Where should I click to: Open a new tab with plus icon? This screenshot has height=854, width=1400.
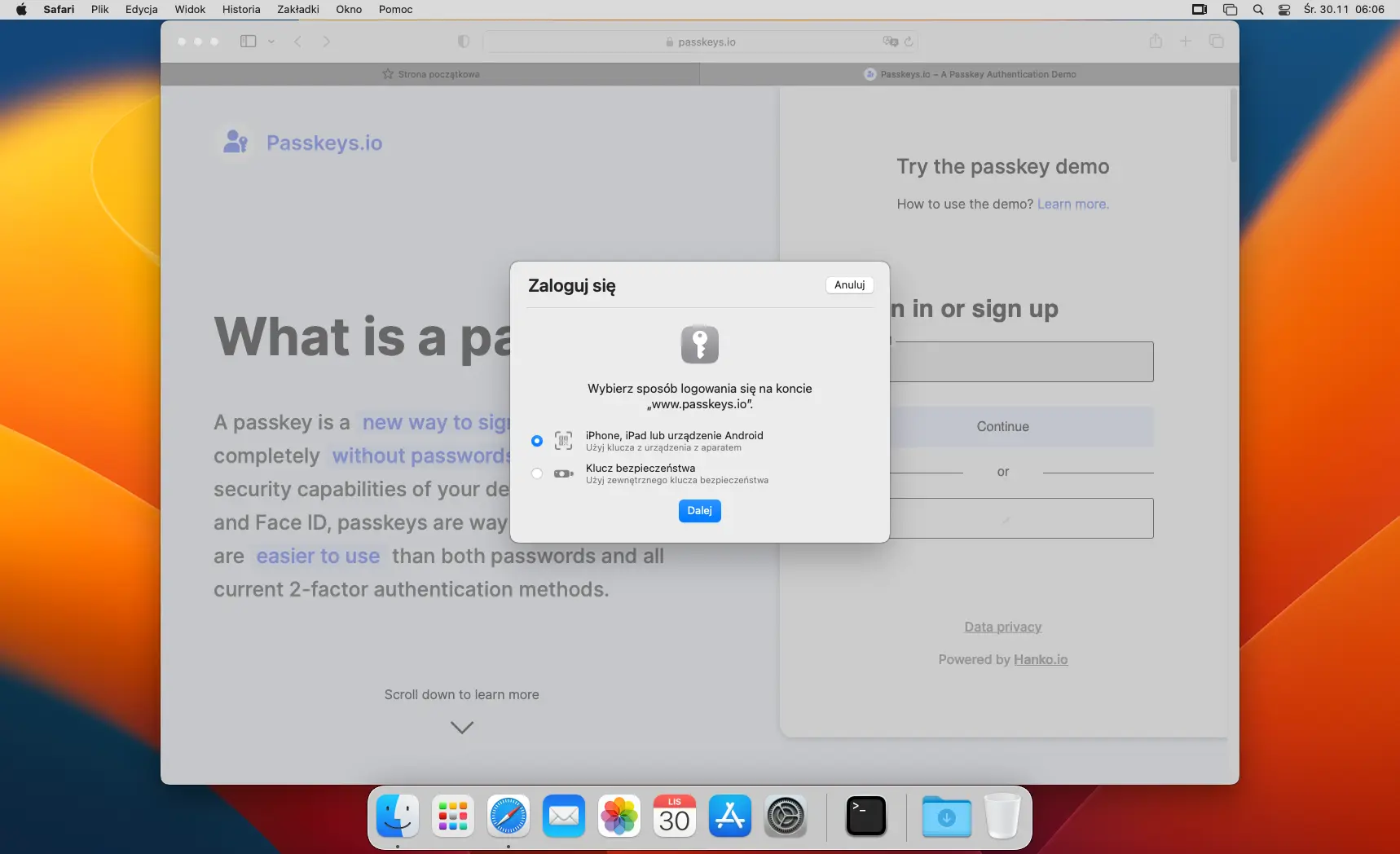pyautogui.click(x=1186, y=42)
